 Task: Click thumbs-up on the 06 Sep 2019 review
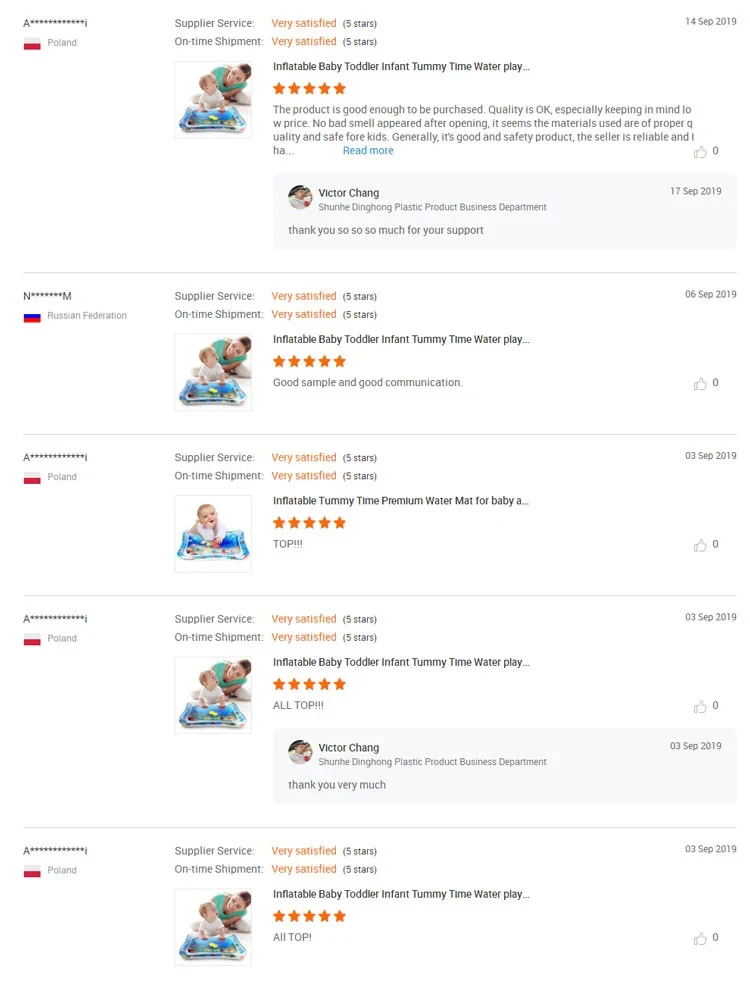click(701, 384)
